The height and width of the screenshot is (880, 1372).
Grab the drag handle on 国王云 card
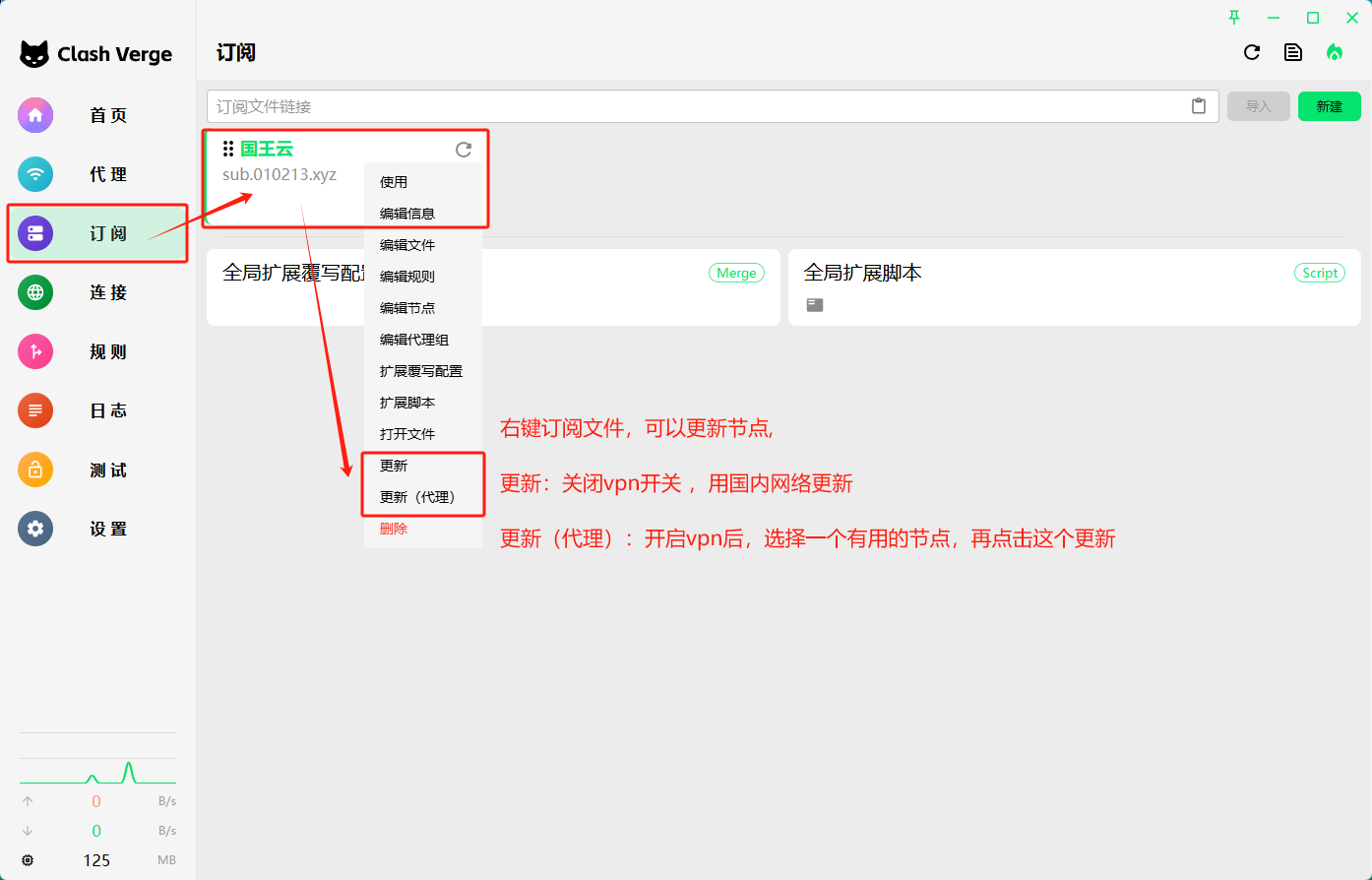click(228, 149)
